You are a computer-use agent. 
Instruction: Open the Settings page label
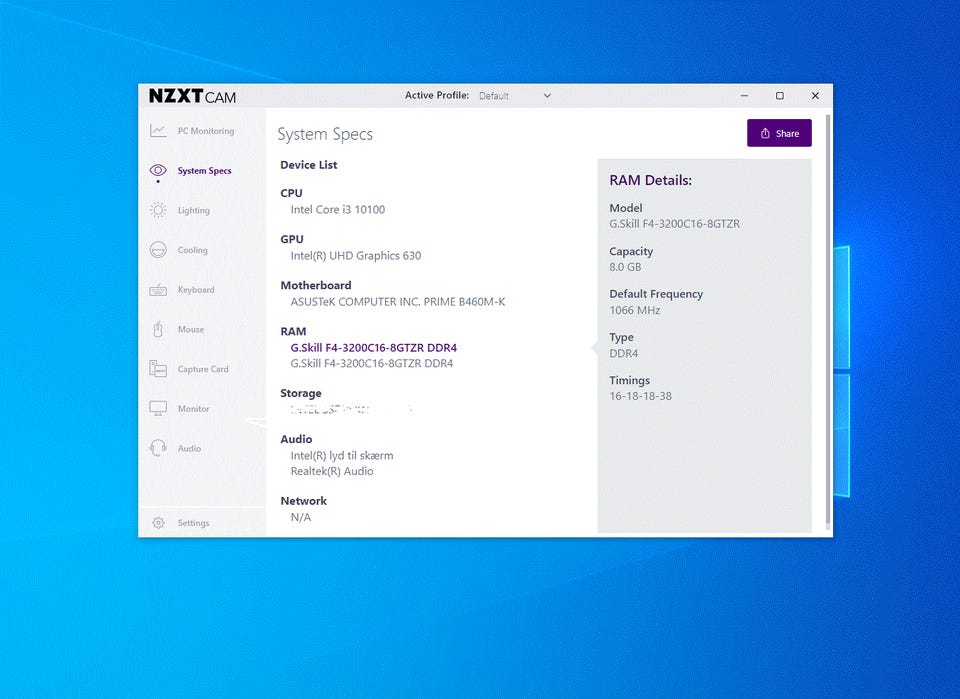tap(193, 523)
